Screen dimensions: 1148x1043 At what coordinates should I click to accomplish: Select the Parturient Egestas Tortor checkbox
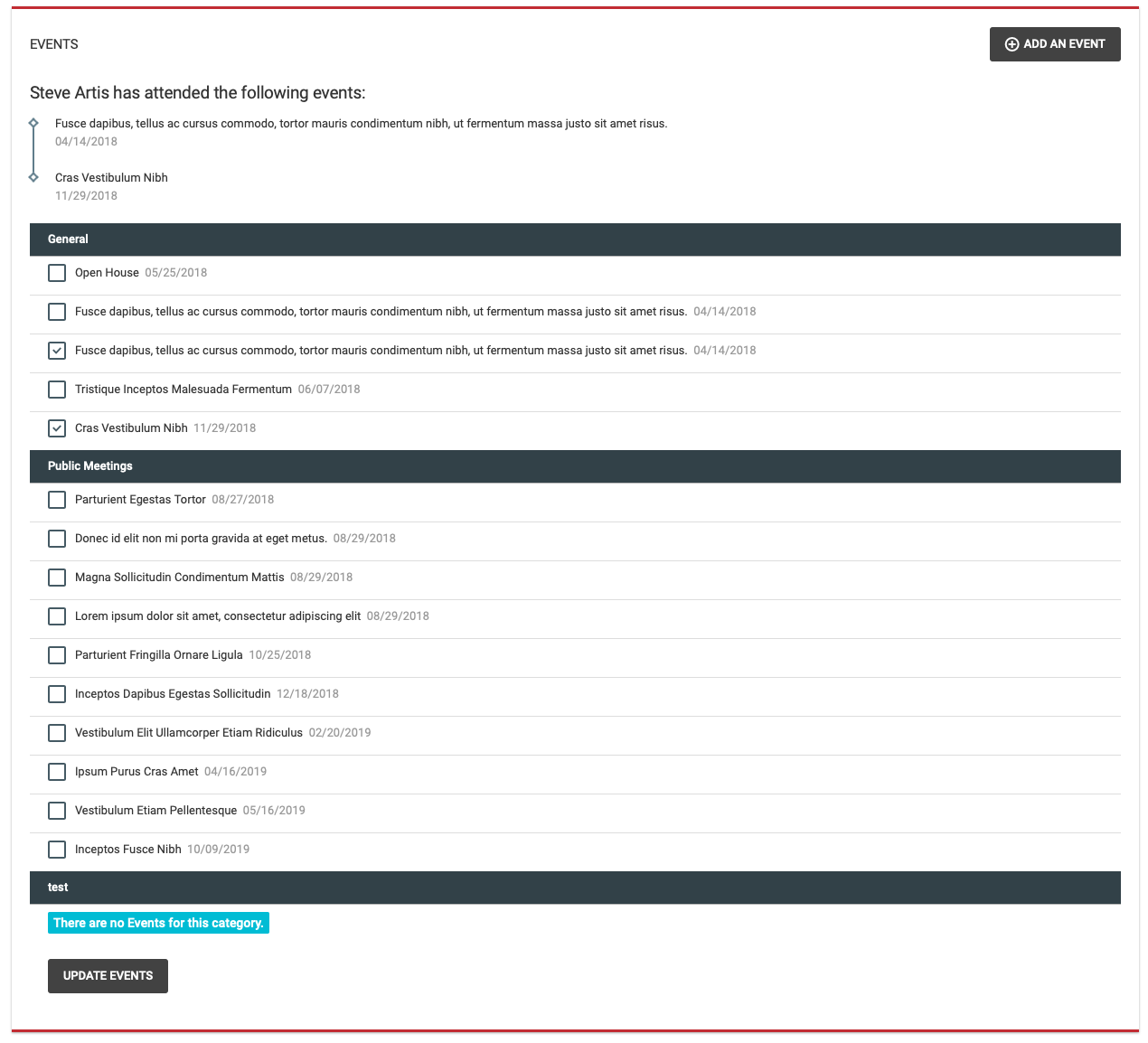[x=57, y=500]
